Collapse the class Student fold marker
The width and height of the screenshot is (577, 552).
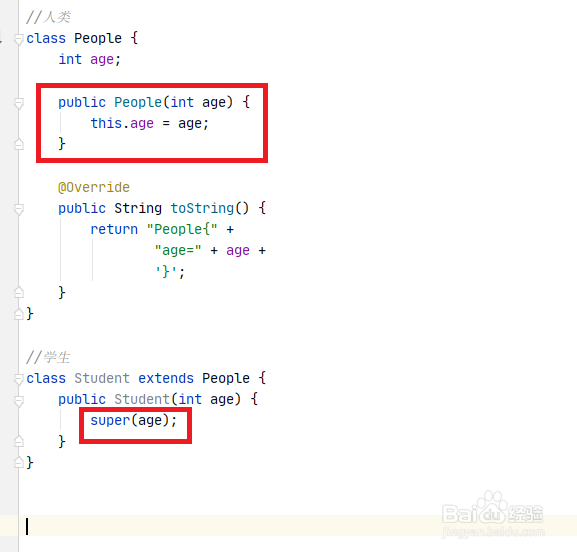[18, 379]
